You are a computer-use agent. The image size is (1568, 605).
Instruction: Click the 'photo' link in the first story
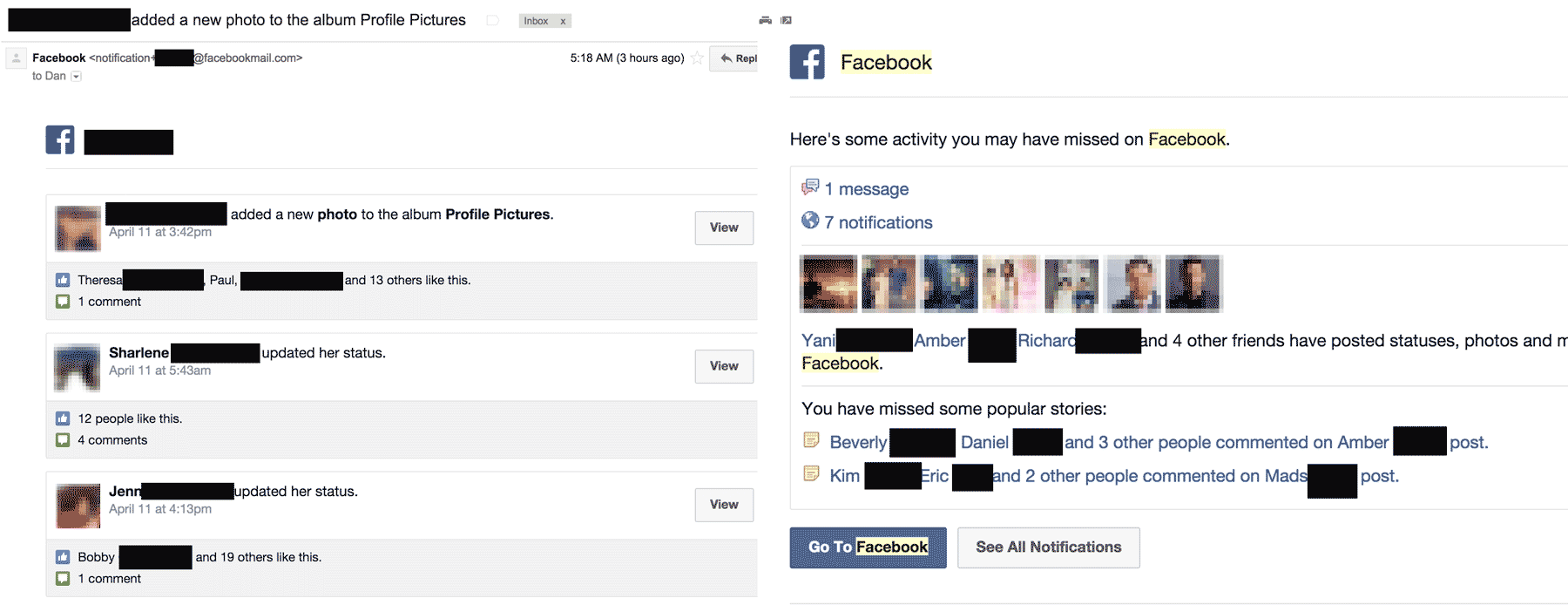pos(337,214)
